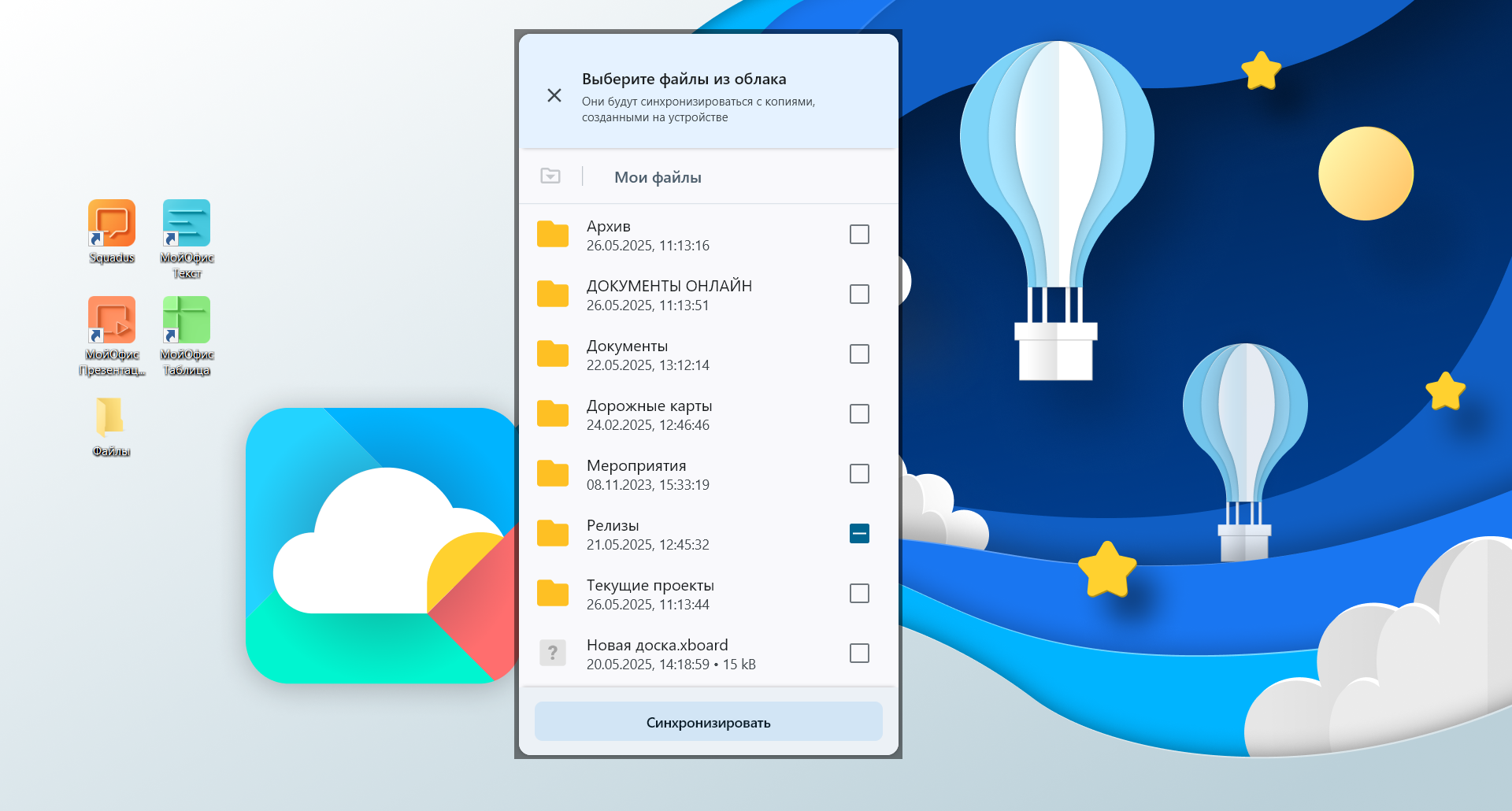The width and height of the screenshot is (1512, 811).
Task: Click the Выберите файлы из облака heading
Action: coord(684,79)
